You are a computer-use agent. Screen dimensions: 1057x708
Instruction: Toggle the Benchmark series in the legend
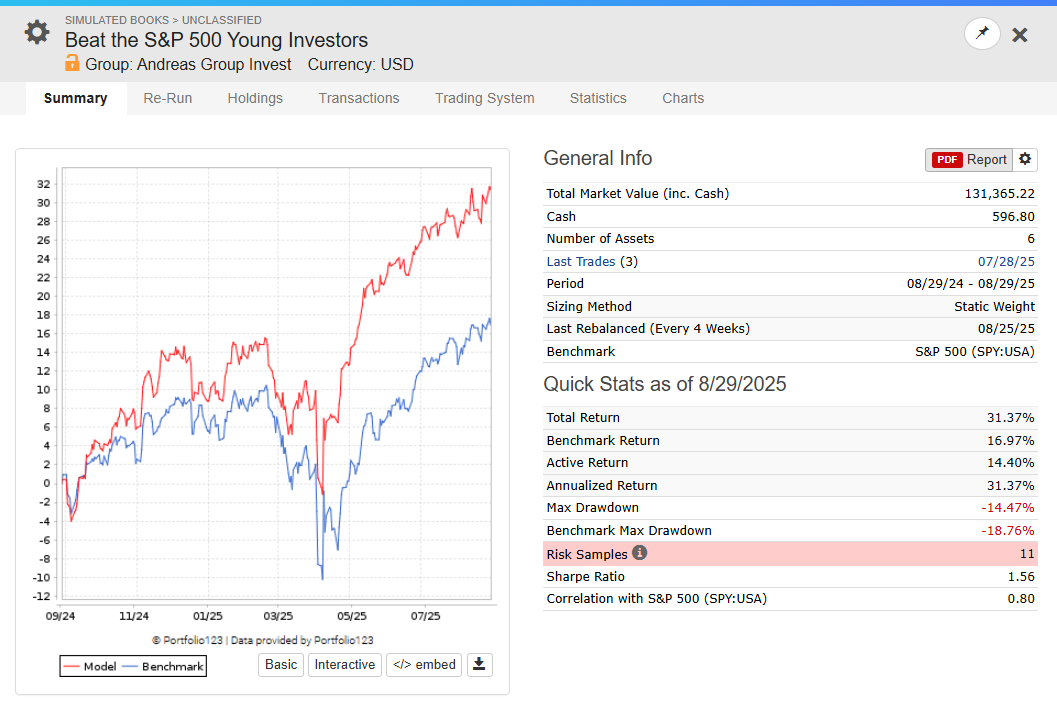pyautogui.click(x=164, y=666)
